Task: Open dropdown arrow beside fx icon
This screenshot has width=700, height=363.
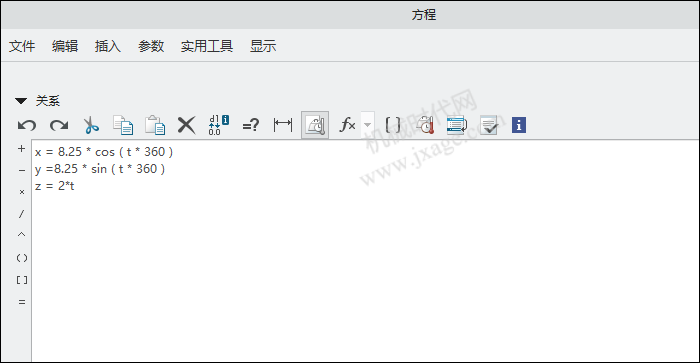Action: click(367, 125)
